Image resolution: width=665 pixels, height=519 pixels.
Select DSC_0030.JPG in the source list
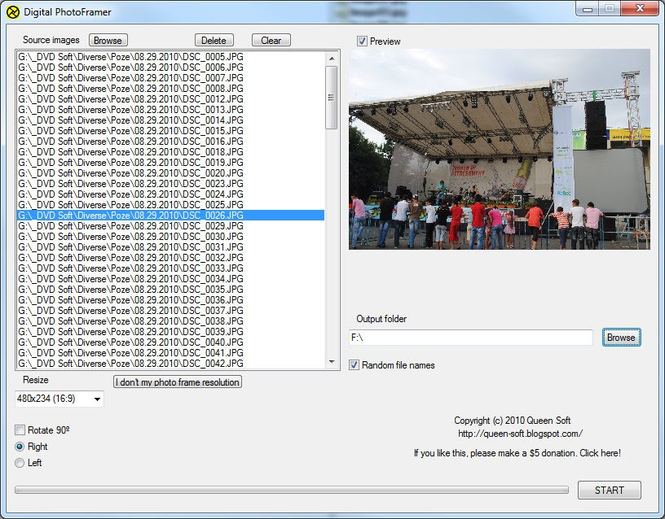click(x=130, y=237)
